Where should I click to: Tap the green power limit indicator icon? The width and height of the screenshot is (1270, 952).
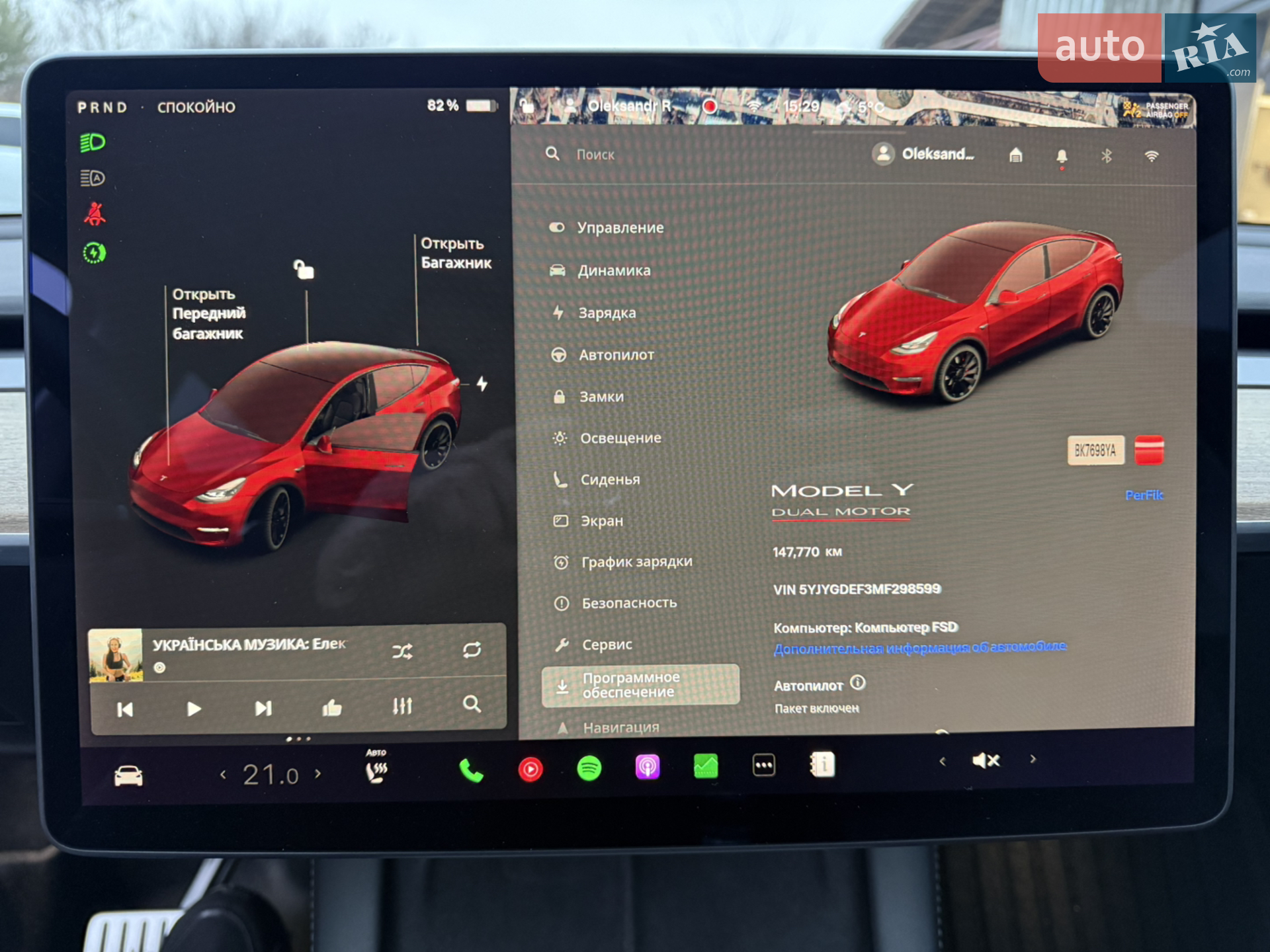(95, 253)
